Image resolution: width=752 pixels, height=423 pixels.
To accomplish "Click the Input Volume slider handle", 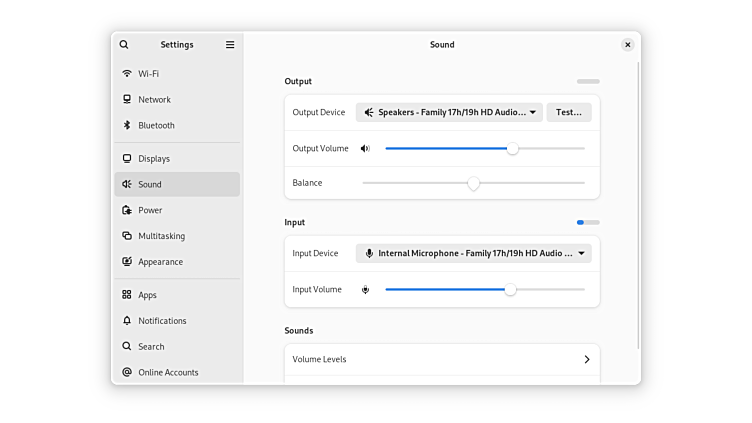I will (x=510, y=290).
